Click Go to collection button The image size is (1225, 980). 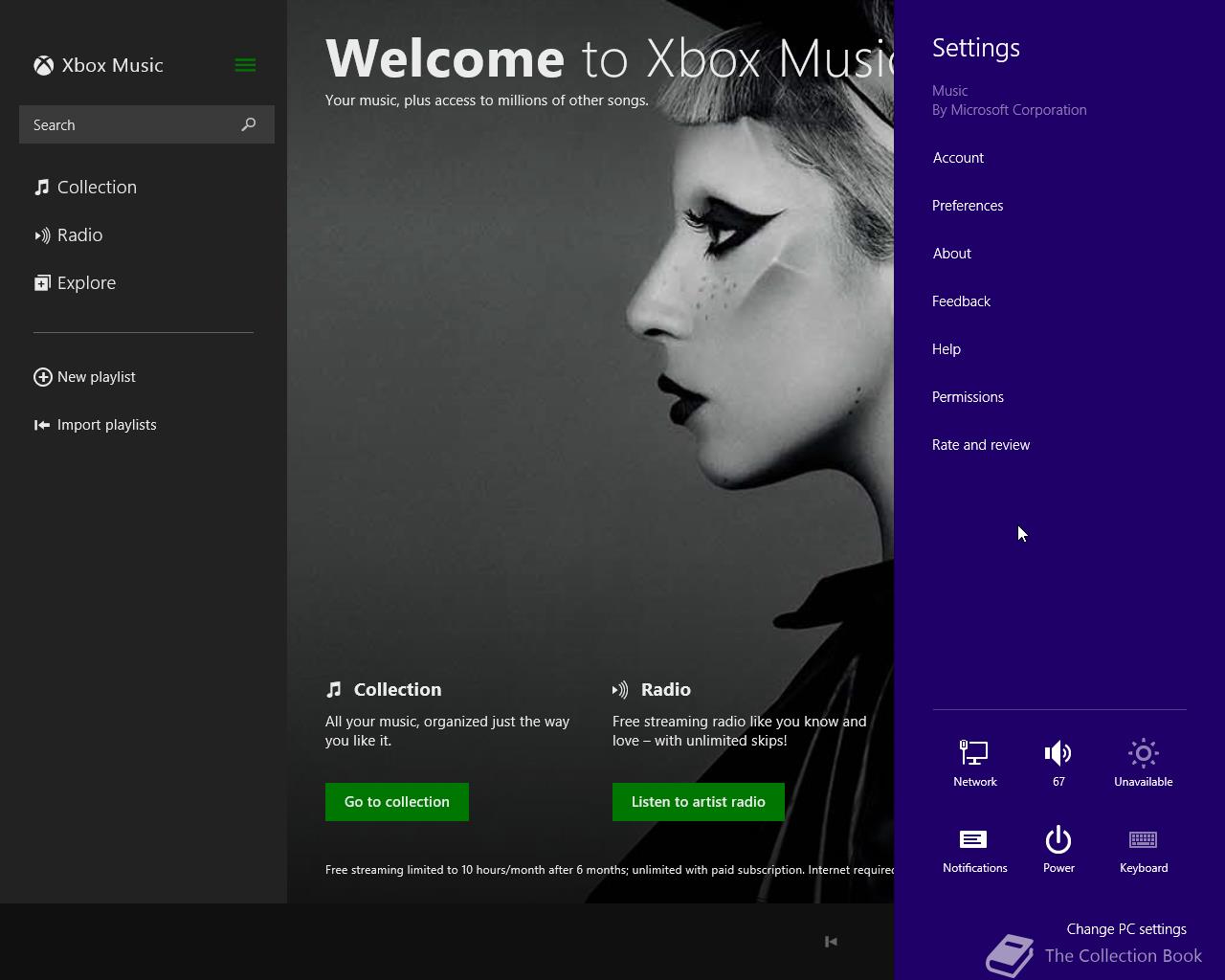[397, 802]
